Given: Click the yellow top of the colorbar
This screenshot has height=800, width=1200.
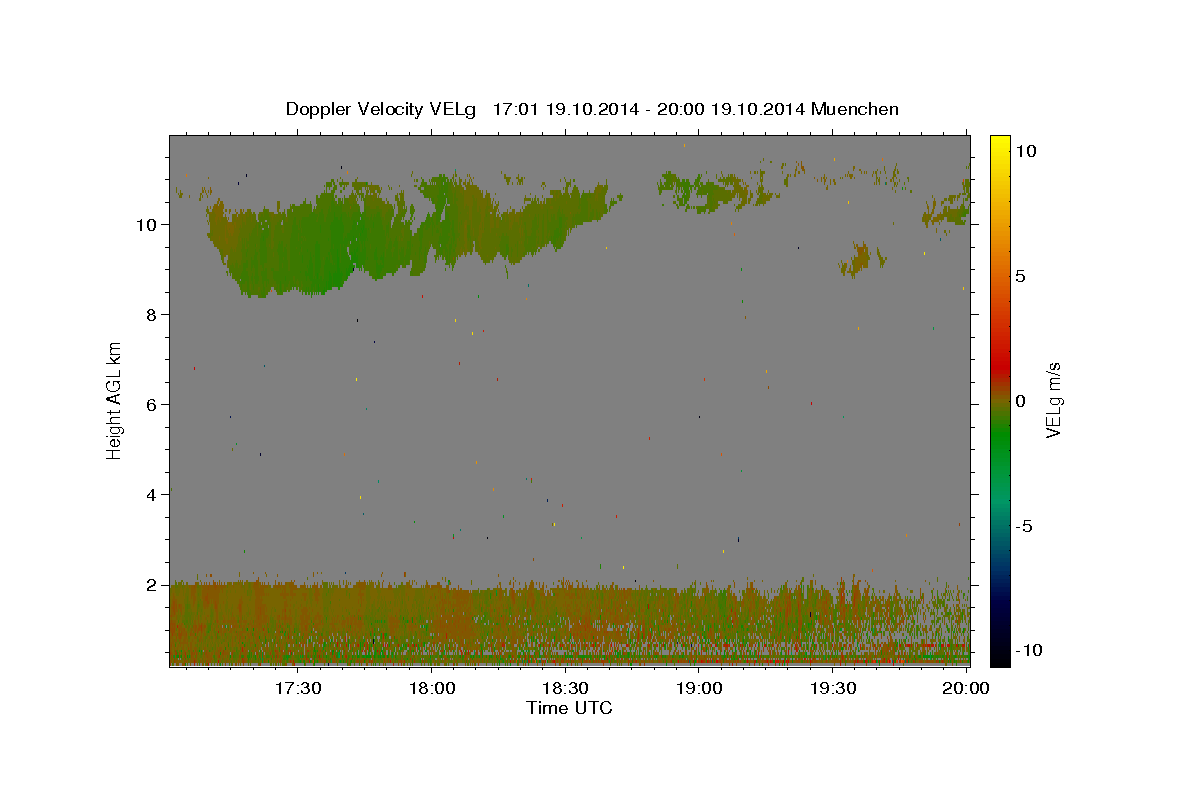Looking at the screenshot, I should [1000, 145].
